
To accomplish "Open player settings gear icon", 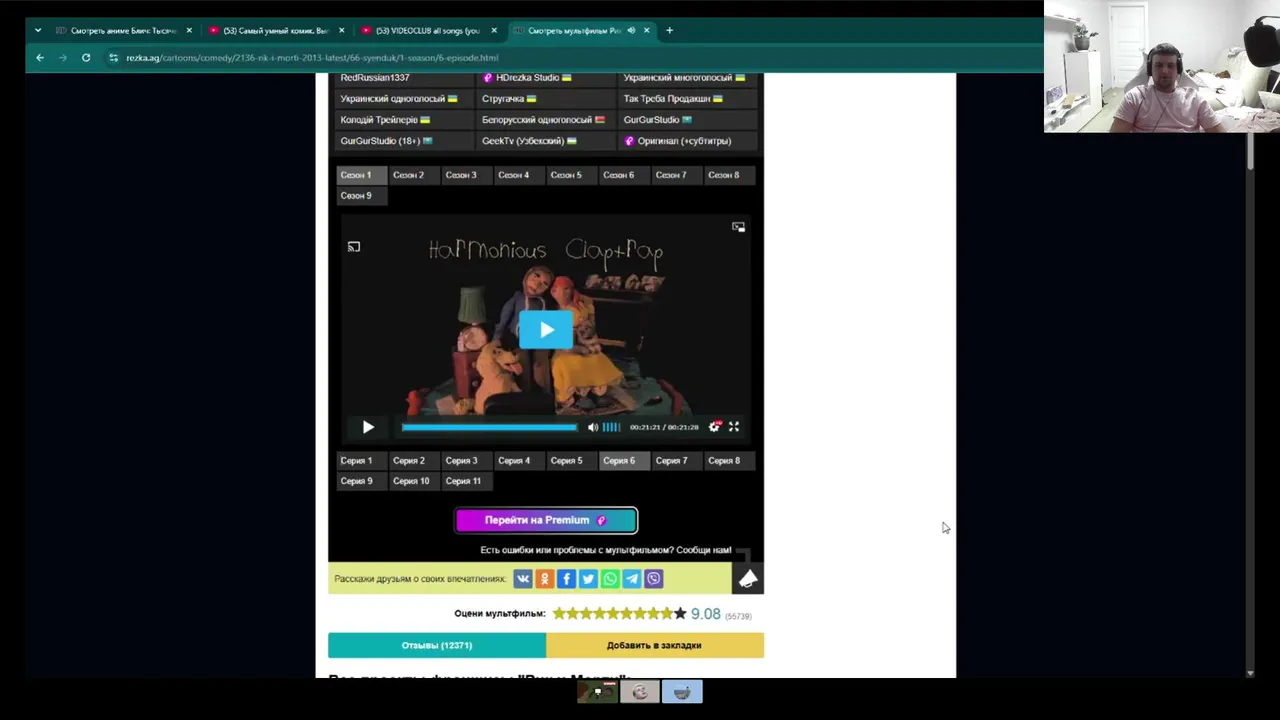I will point(714,427).
